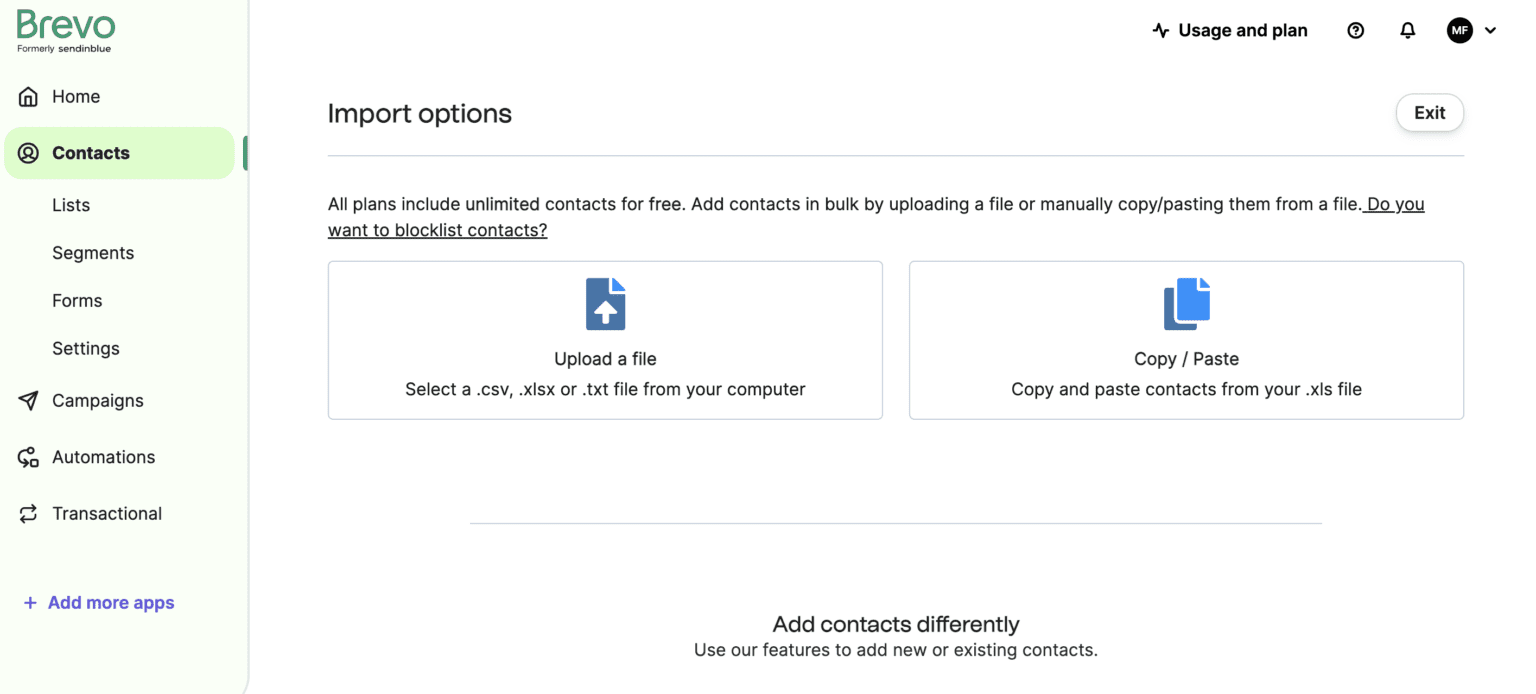Click the plus beside Add more apps
The image size is (1536, 694).
click(x=28, y=602)
